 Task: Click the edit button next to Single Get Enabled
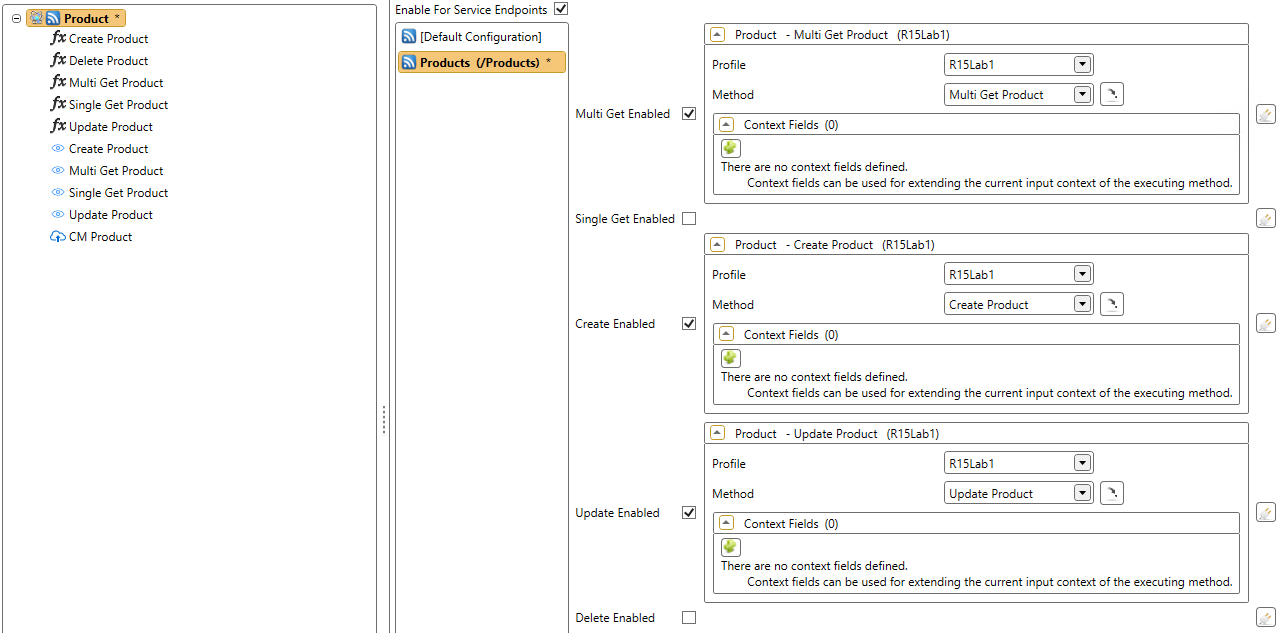pos(1265,218)
